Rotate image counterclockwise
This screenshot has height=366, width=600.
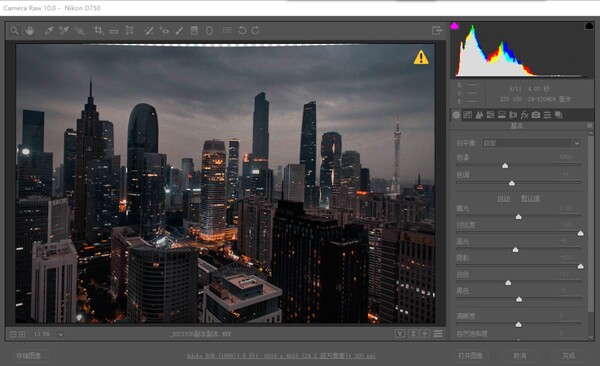242,30
